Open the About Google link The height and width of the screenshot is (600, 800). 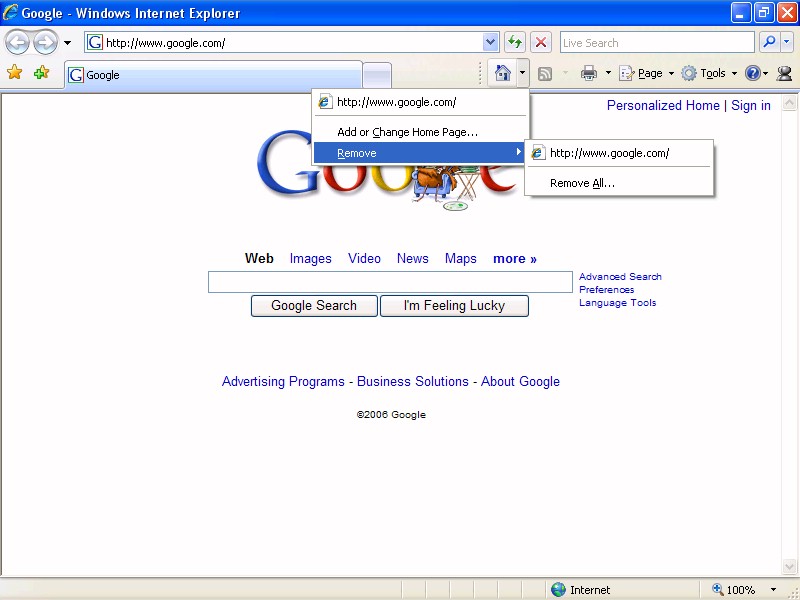pyautogui.click(x=520, y=382)
